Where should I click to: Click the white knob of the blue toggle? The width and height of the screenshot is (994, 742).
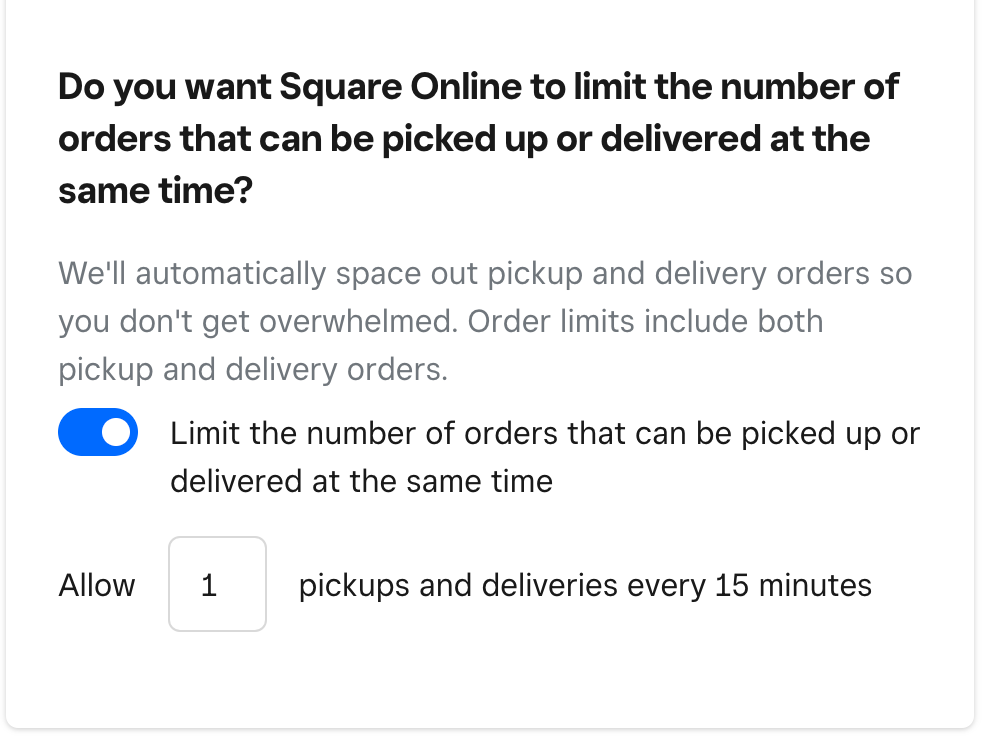click(117, 432)
